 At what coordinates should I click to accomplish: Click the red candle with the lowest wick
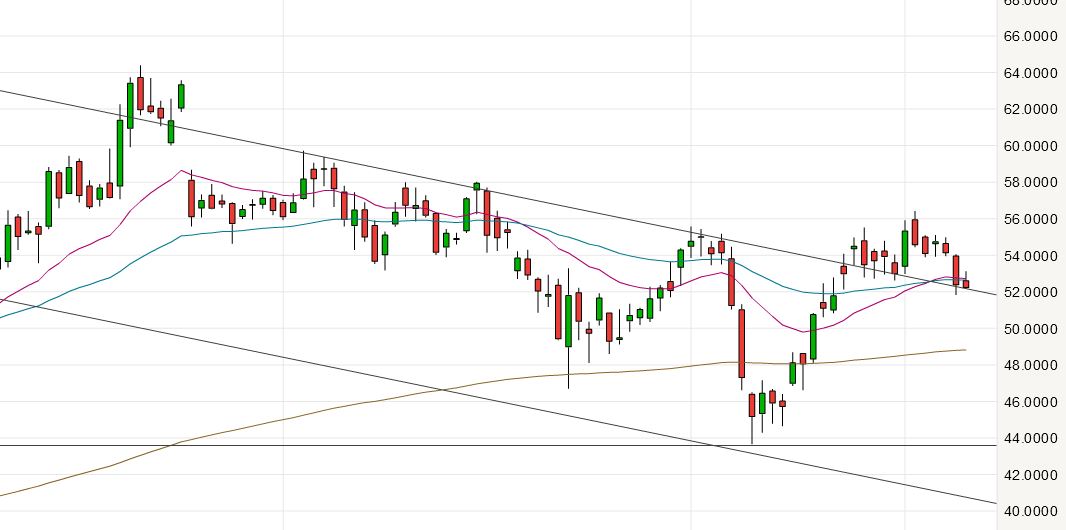tap(752, 405)
